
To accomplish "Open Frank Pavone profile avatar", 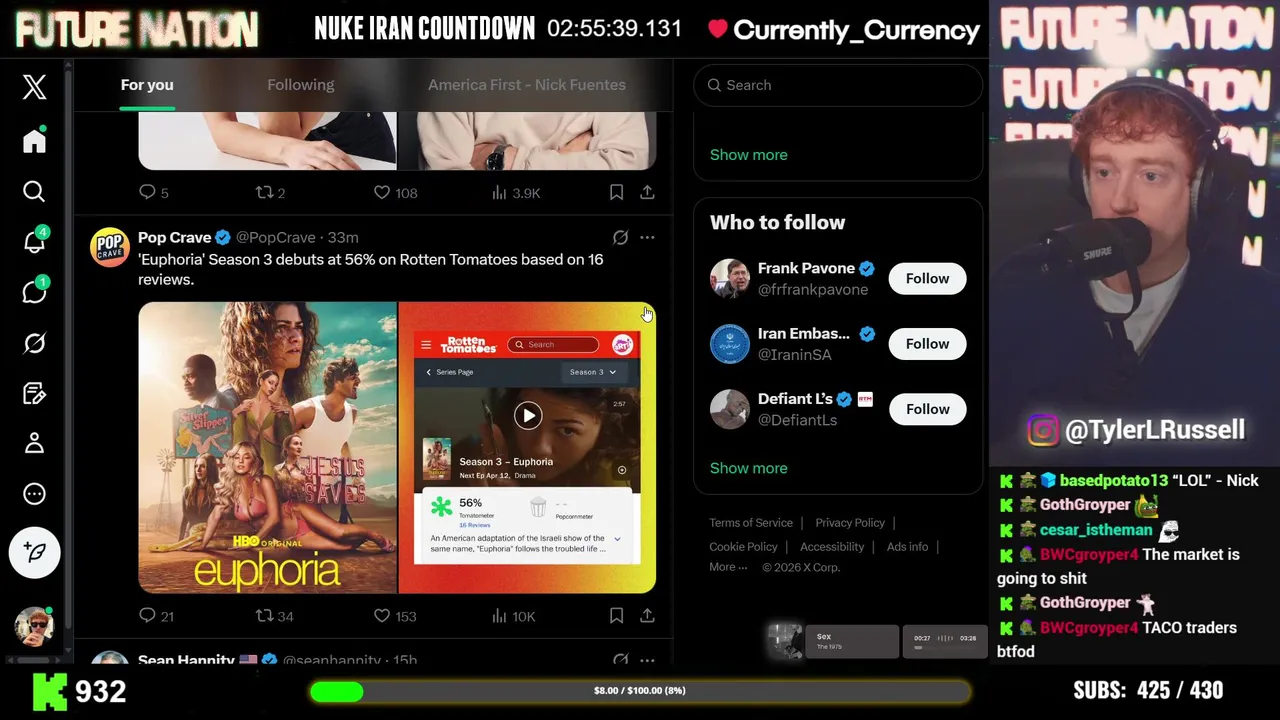I will point(729,279).
